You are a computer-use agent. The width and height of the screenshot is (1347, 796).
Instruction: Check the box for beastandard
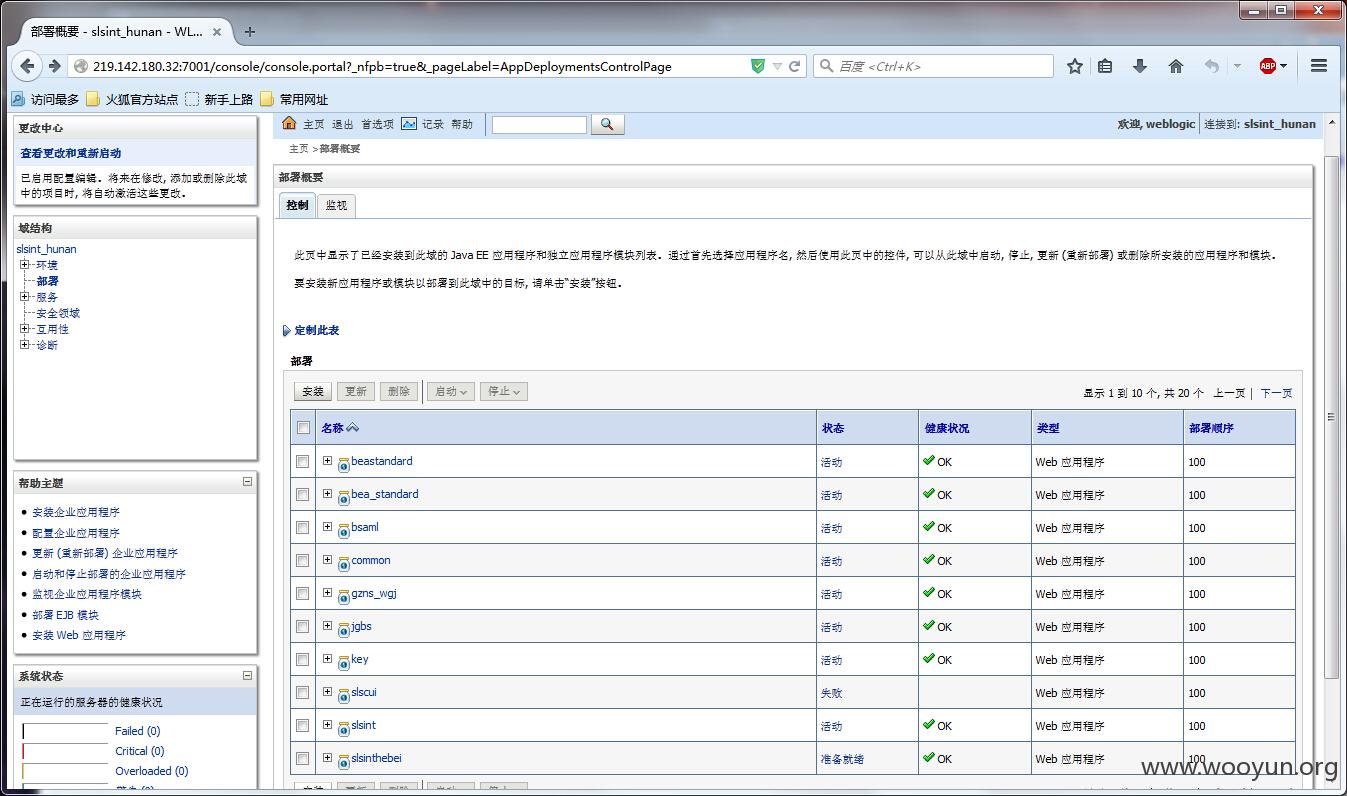pyautogui.click(x=303, y=462)
